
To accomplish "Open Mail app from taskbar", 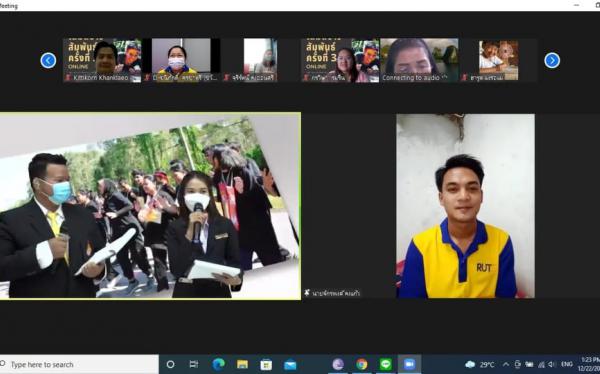I will [290, 365].
